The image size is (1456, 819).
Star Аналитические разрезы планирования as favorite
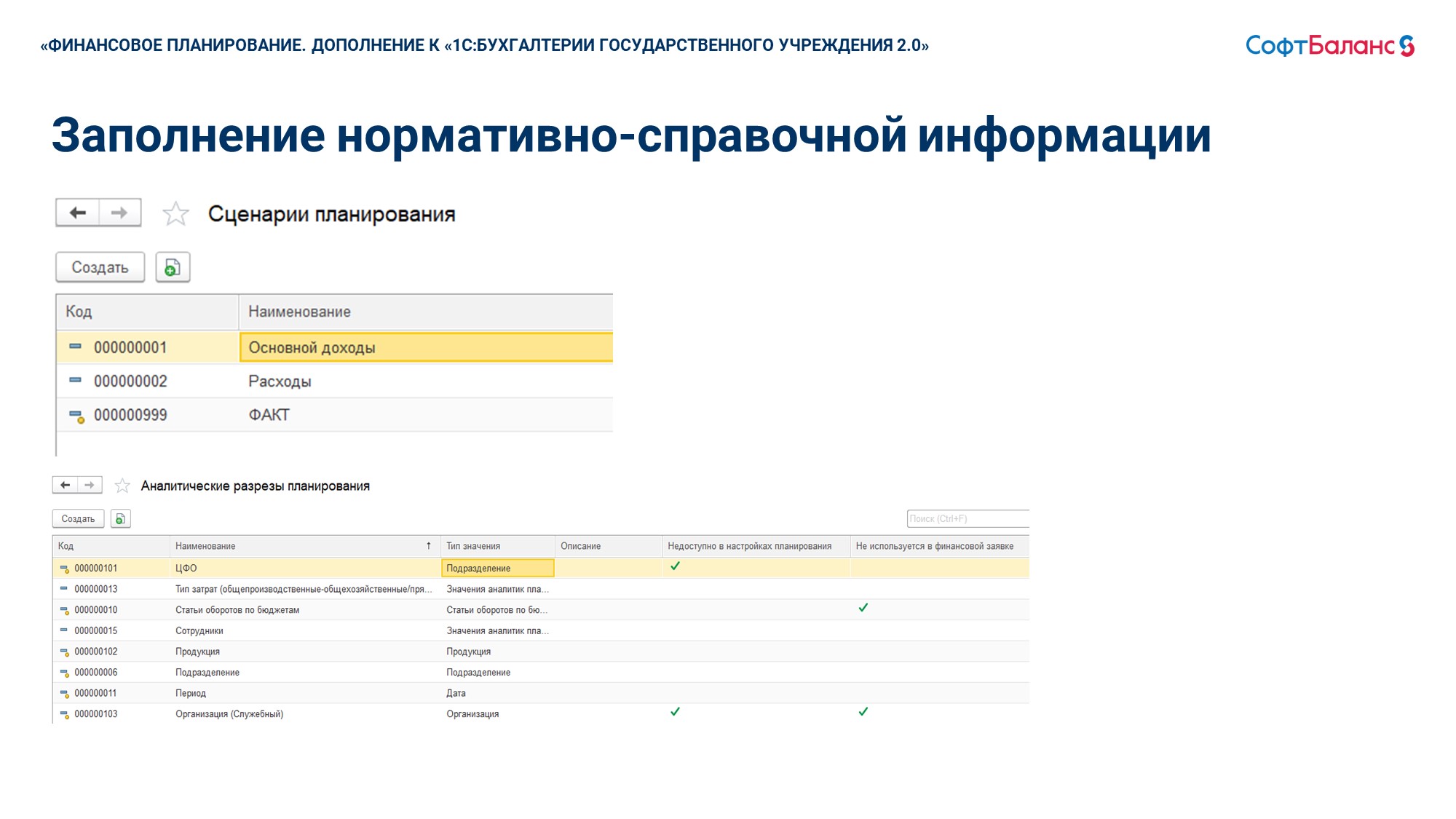click(122, 486)
